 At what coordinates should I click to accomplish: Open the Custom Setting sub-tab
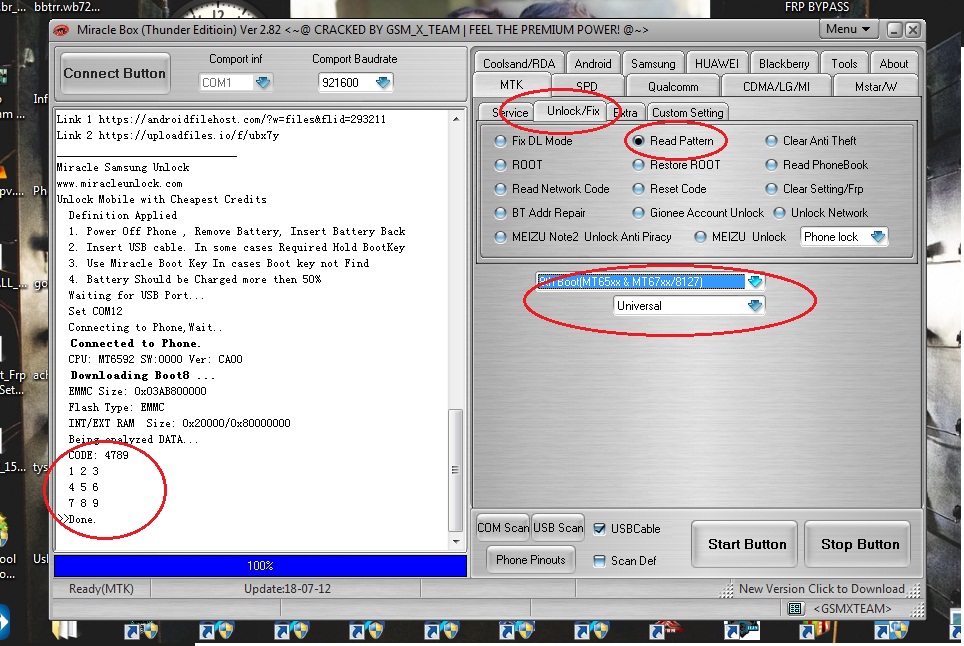pyautogui.click(x=687, y=112)
